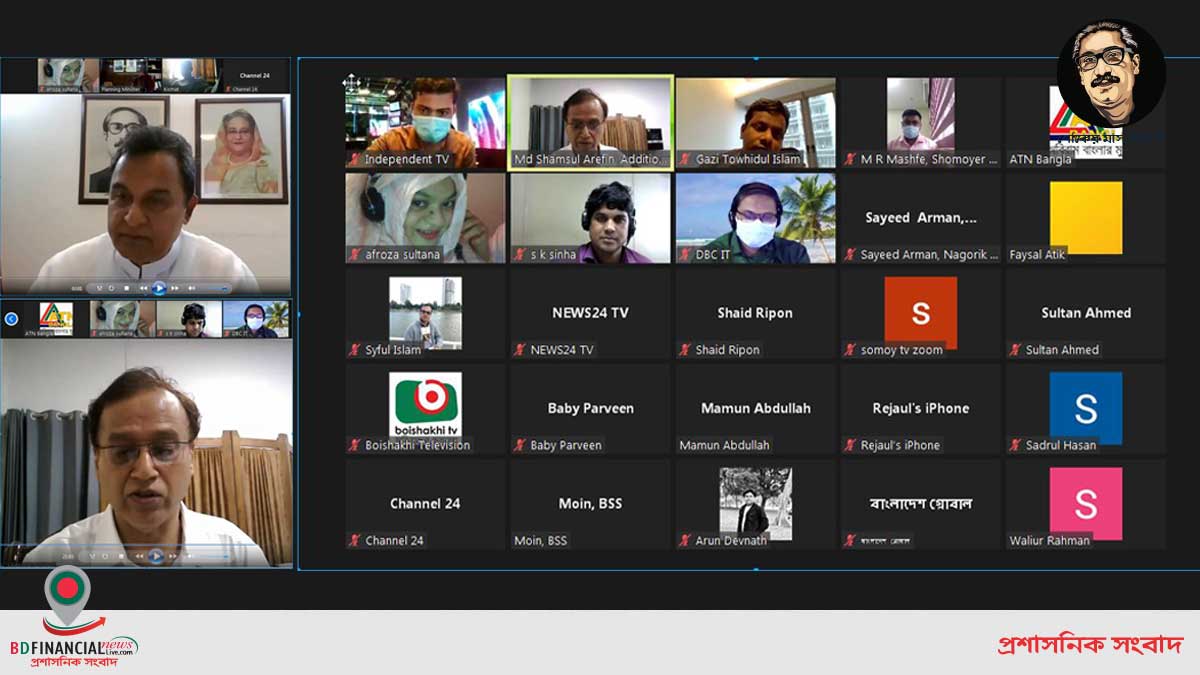
Task: Adjust the volume slider in the wooden-screen player
Action: [211, 556]
